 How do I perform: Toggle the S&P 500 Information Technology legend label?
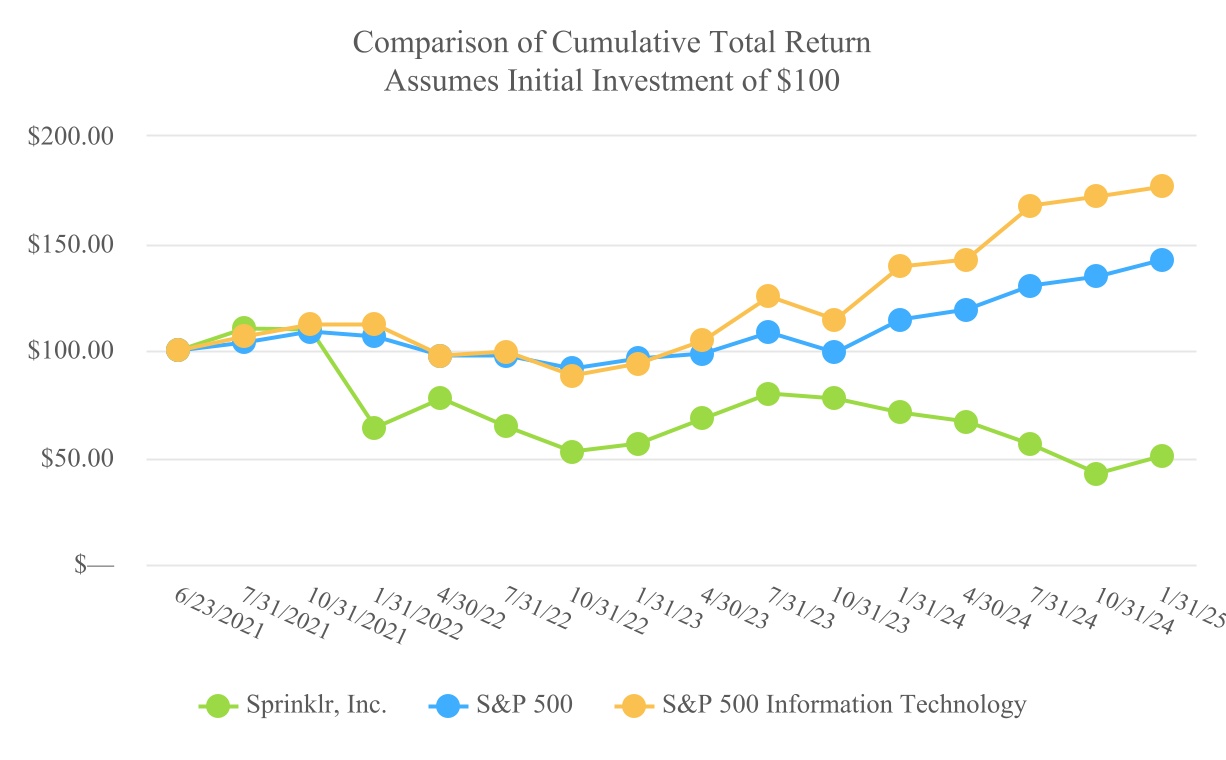point(845,705)
